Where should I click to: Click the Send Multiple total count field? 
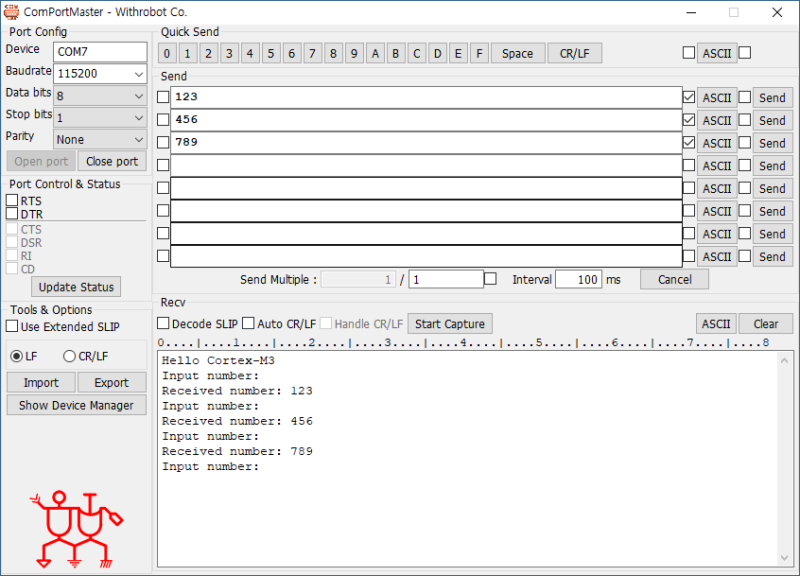click(446, 280)
